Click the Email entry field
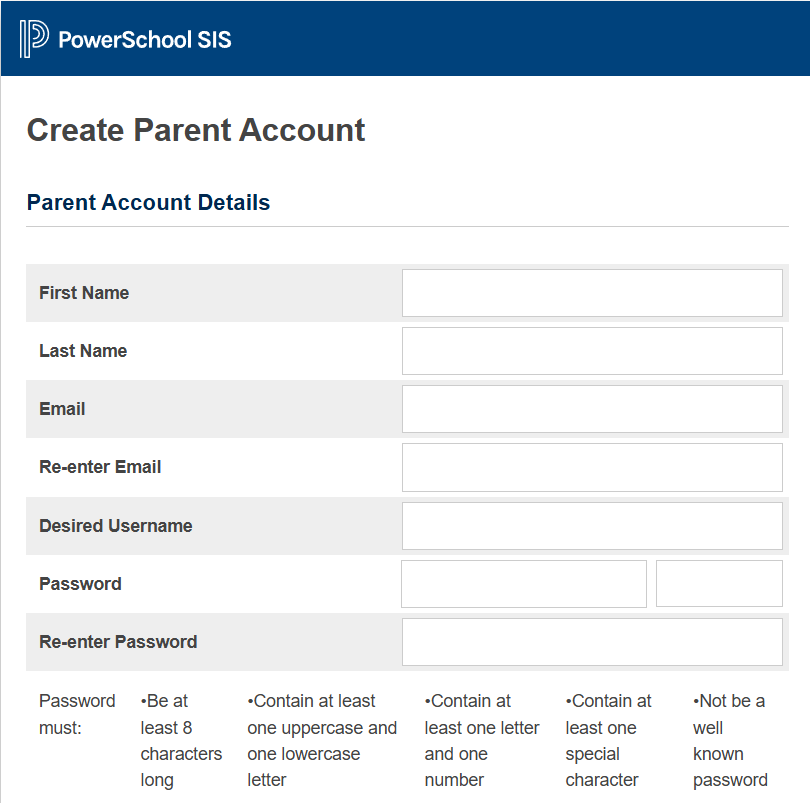Screen dimensions: 810x803 (x=591, y=408)
